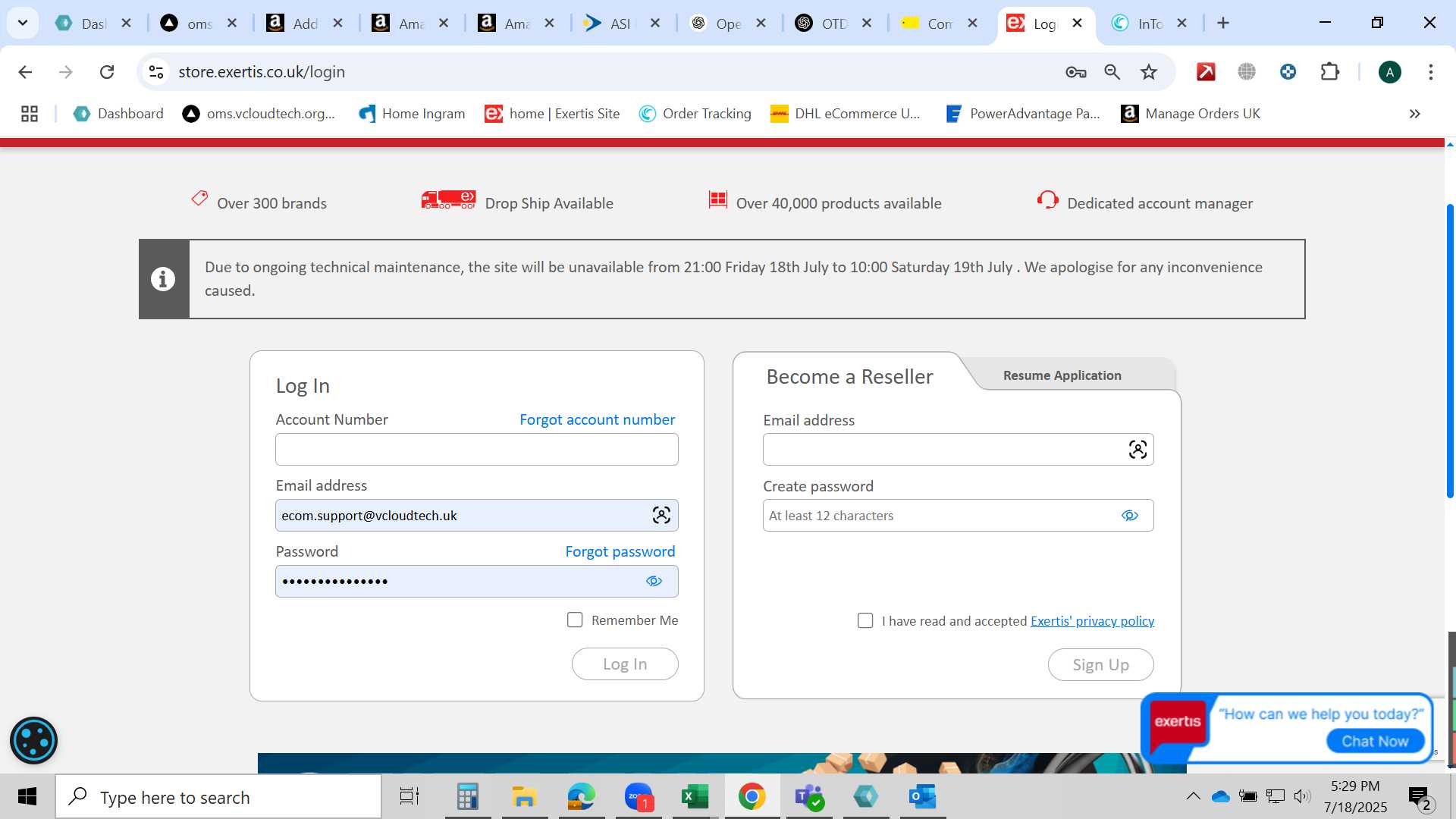
Task: Follow the Forgot password link
Action: pyautogui.click(x=620, y=552)
